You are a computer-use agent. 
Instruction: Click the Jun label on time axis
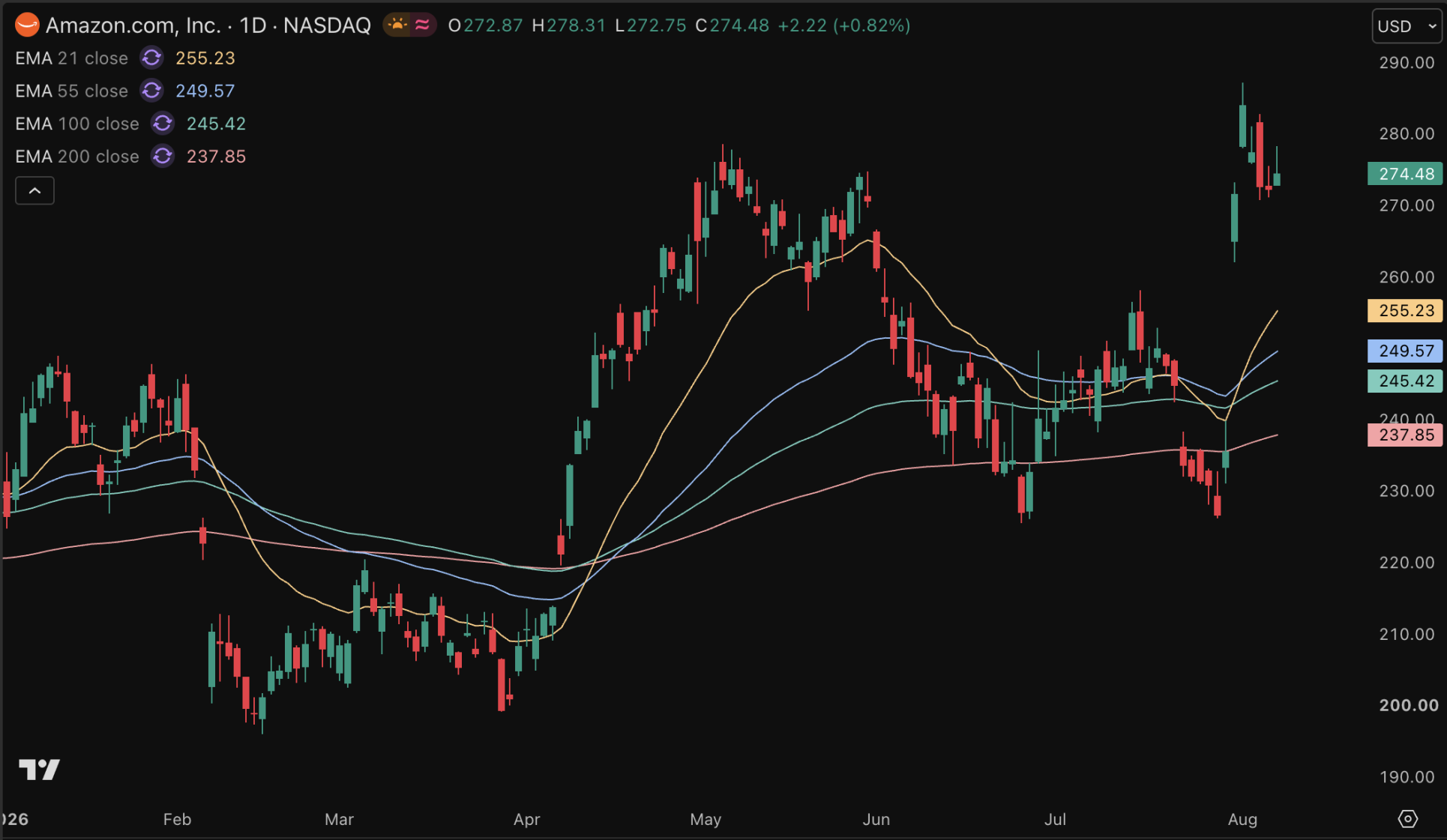click(x=876, y=819)
